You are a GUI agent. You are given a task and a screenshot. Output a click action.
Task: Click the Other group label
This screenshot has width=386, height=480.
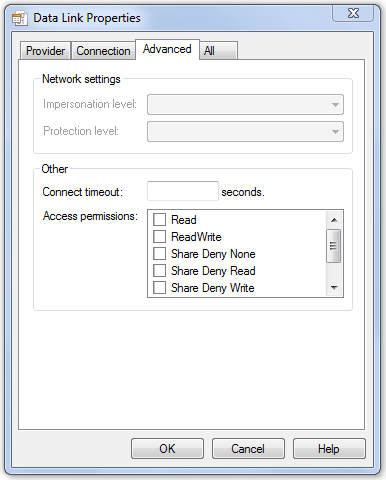click(x=55, y=169)
